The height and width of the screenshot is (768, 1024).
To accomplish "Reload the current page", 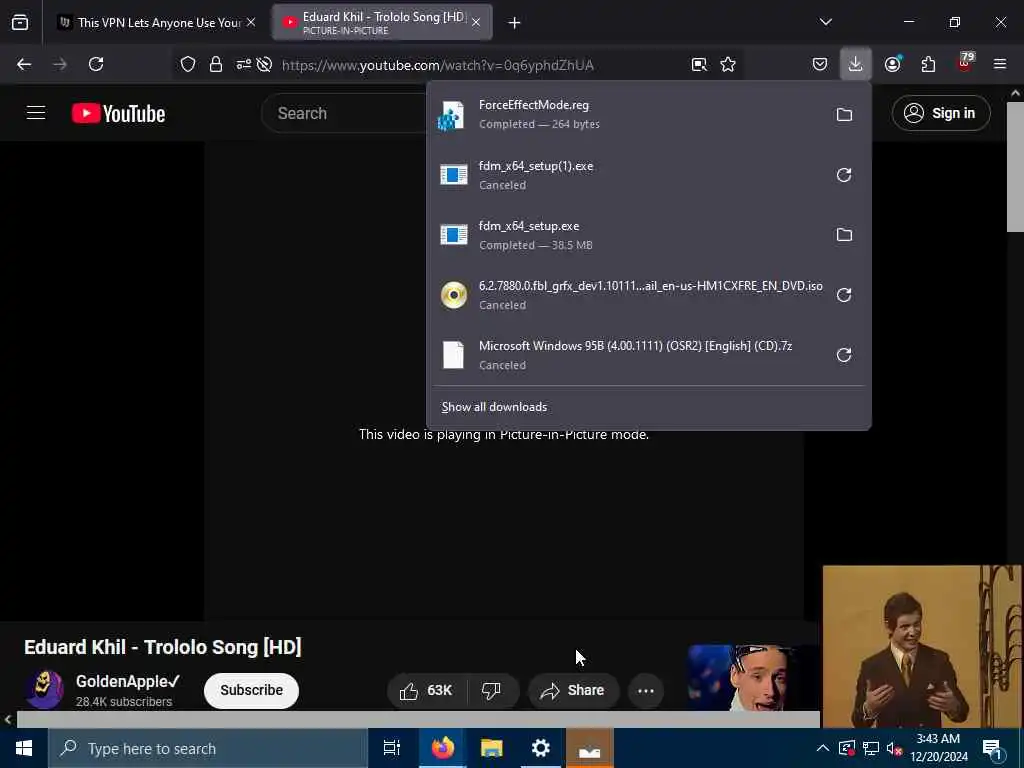I will click(96, 65).
